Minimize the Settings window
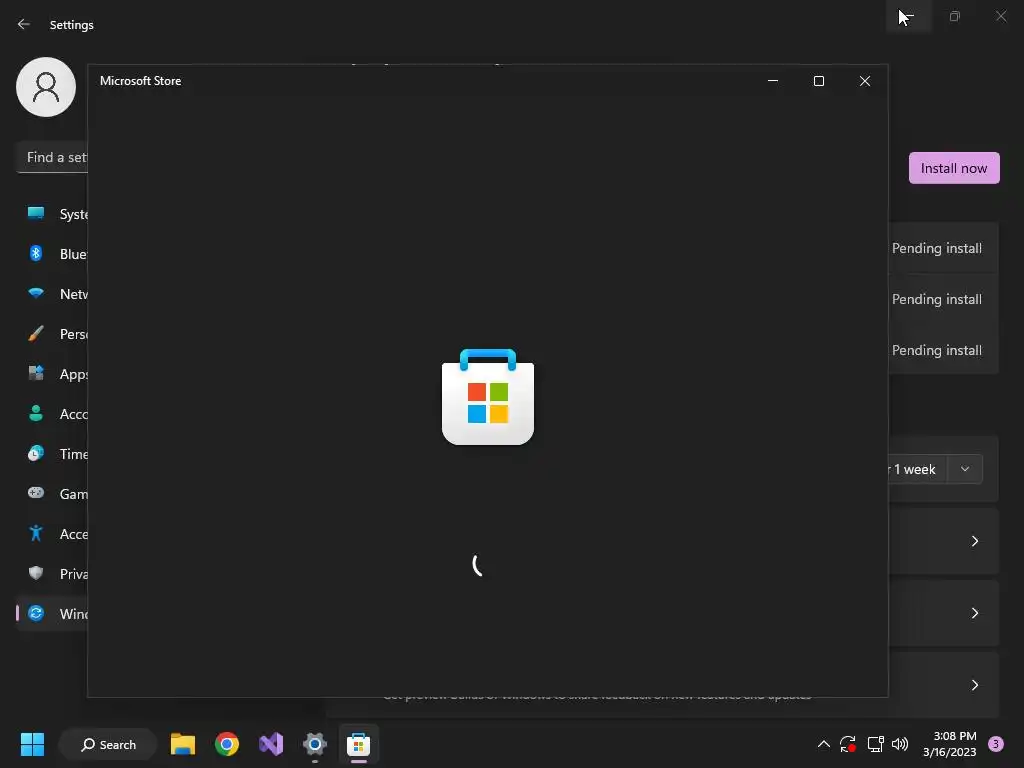 pos(909,16)
